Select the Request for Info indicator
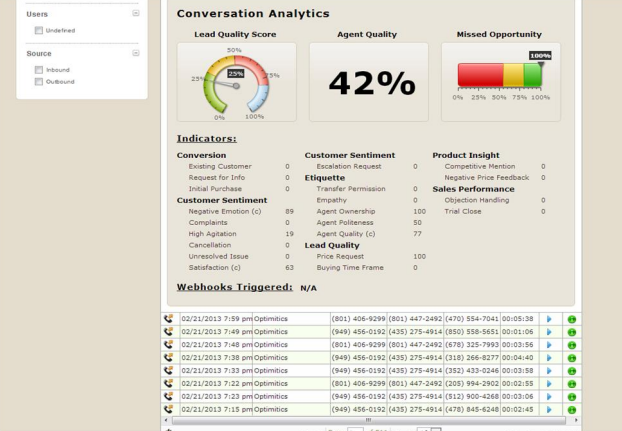This screenshot has width=622, height=431. tap(217, 178)
